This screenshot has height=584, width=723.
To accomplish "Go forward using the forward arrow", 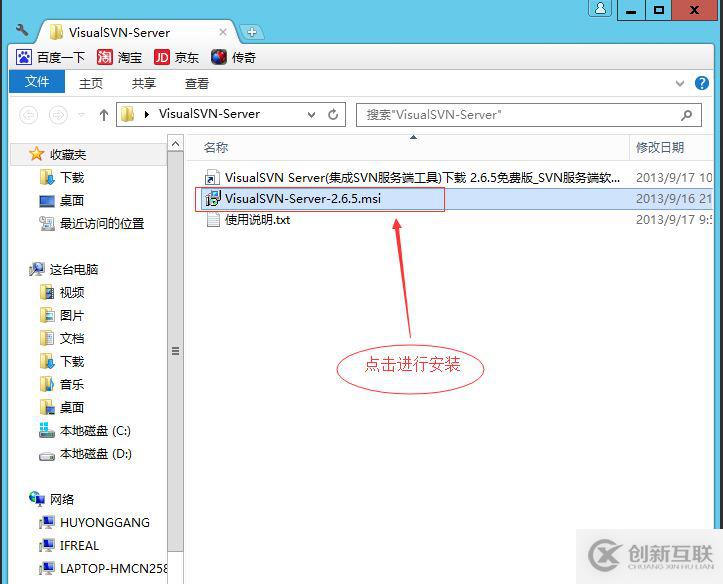I will (x=58, y=114).
